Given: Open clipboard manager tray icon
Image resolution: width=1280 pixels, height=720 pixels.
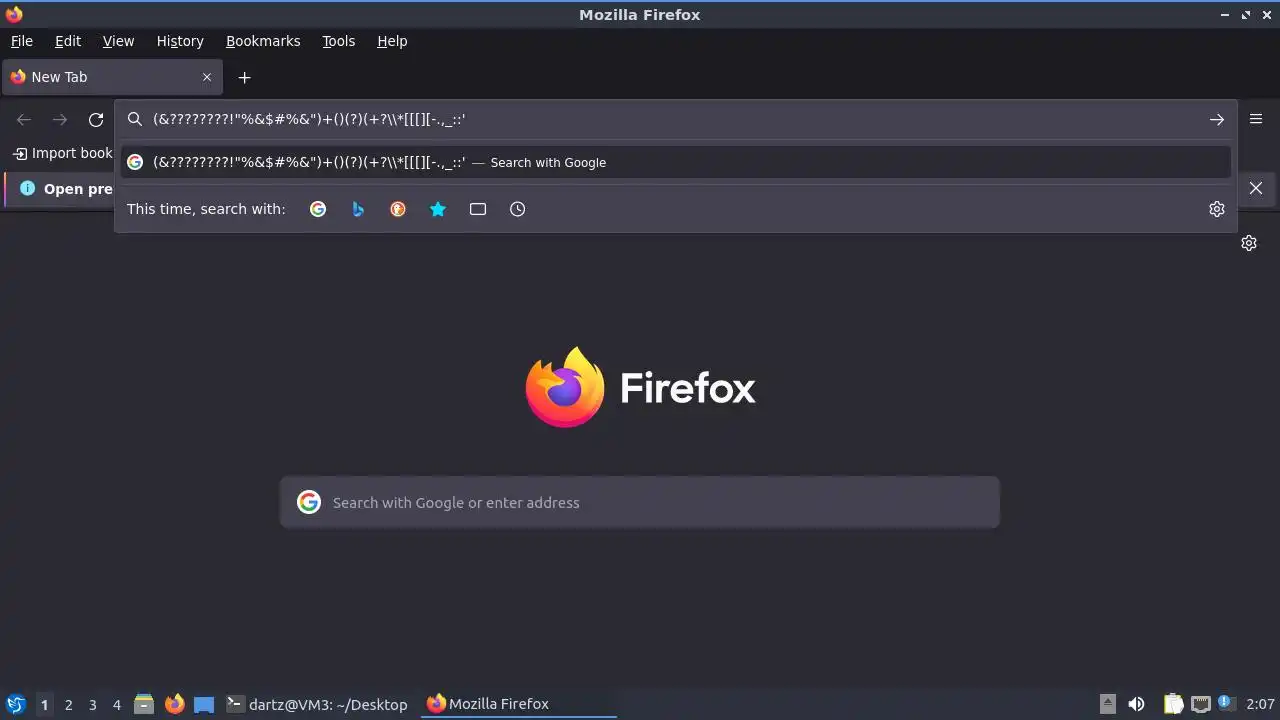Looking at the screenshot, I should coord(1173,704).
